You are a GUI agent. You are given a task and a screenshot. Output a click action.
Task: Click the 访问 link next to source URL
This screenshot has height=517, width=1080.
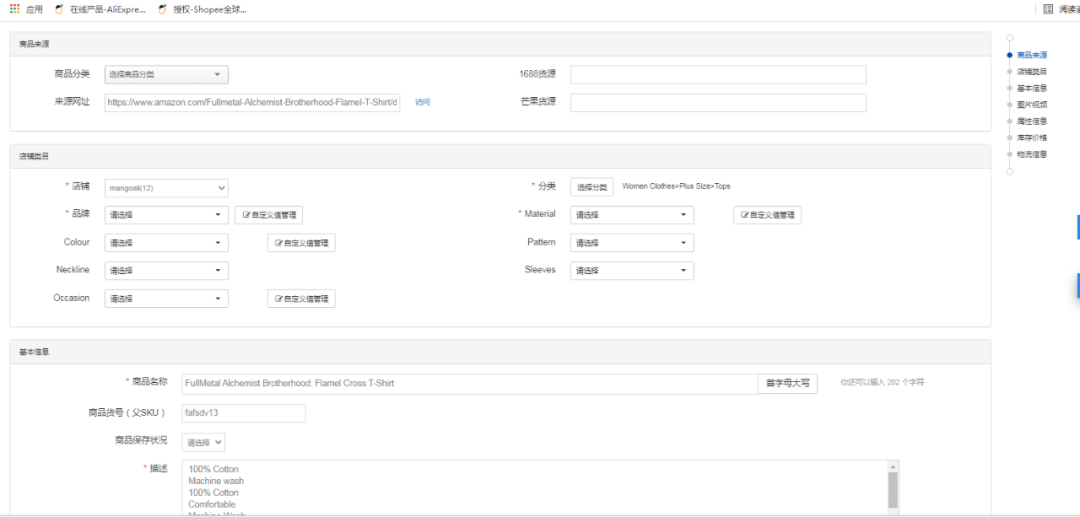pyautogui.click(x=422, y=103)
